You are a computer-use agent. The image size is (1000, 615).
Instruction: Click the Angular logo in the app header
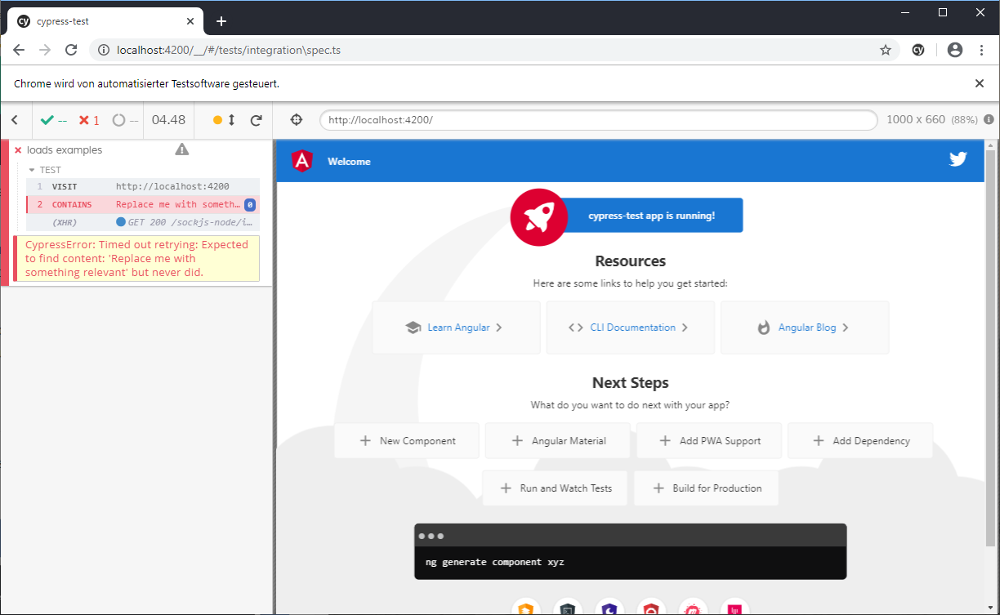pyautogui.click(x=302, y=161)
